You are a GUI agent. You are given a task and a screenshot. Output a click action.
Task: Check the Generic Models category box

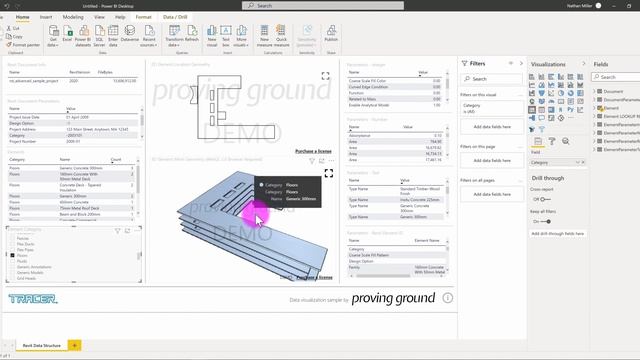click(x=12, y=272)
